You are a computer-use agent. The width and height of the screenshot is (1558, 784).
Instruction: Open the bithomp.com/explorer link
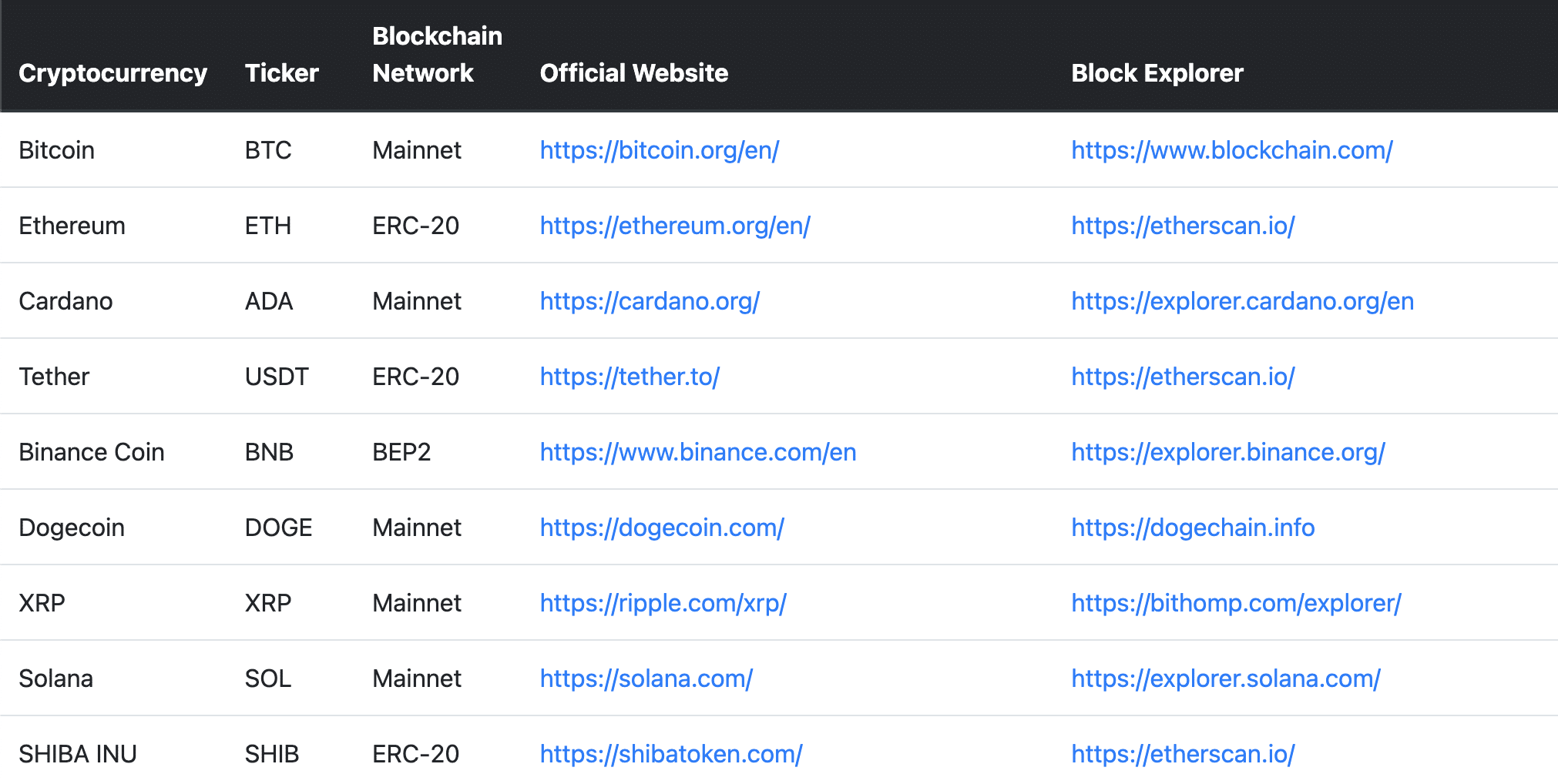pos(1237,603)
